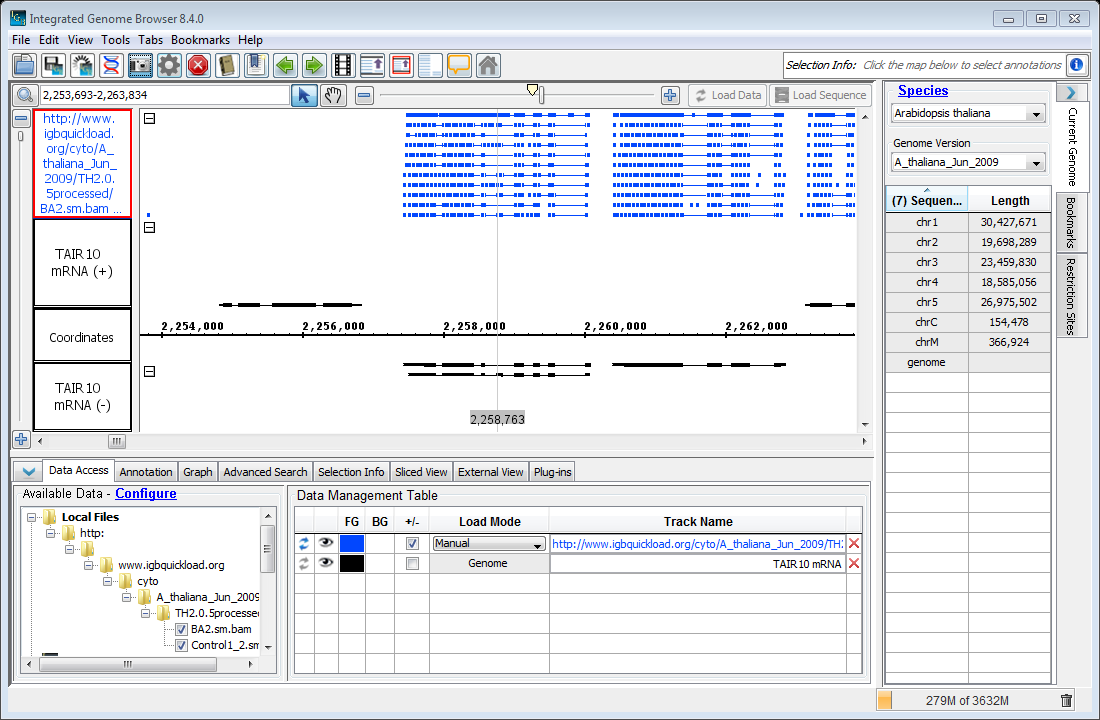Switch to the Advanced Search tab
Screen dimensions: 1100x720
coord(265,472)
